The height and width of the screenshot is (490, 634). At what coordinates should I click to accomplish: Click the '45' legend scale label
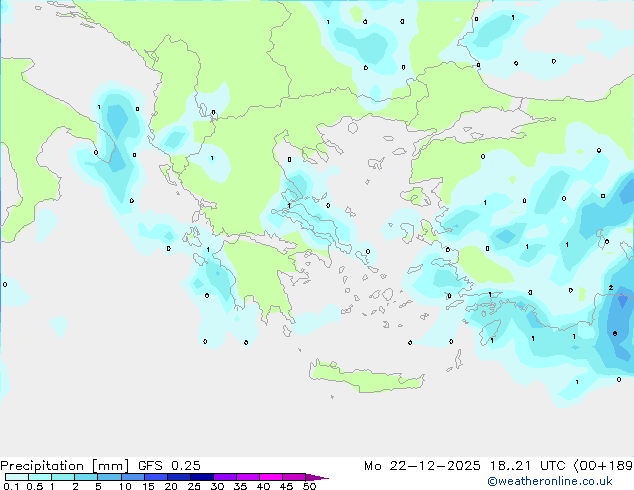click(x=286, y=486)
